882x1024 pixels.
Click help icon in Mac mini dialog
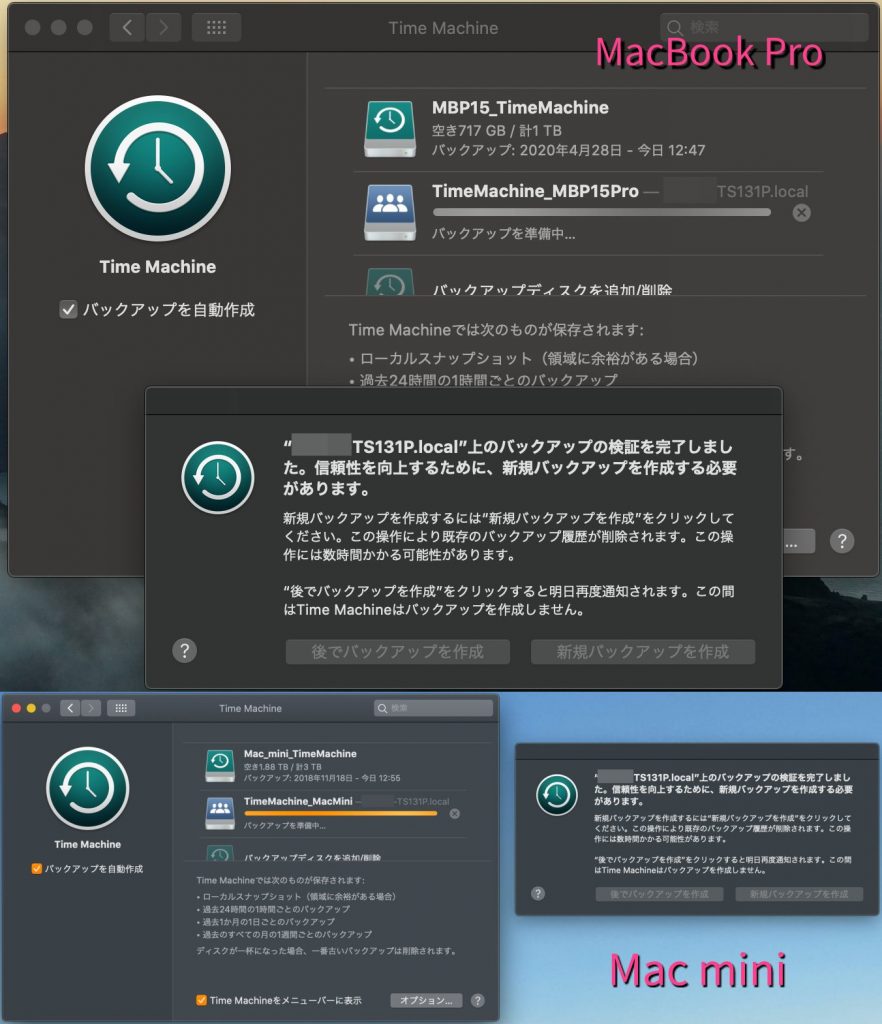(x=538, y=893)
